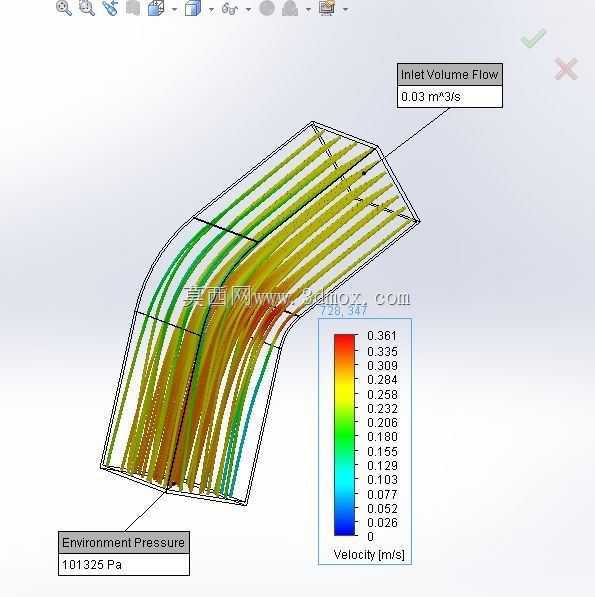Click the 0.232 legend value
The height and width of the screenshot is (597, 595).
tap(382, 409)
